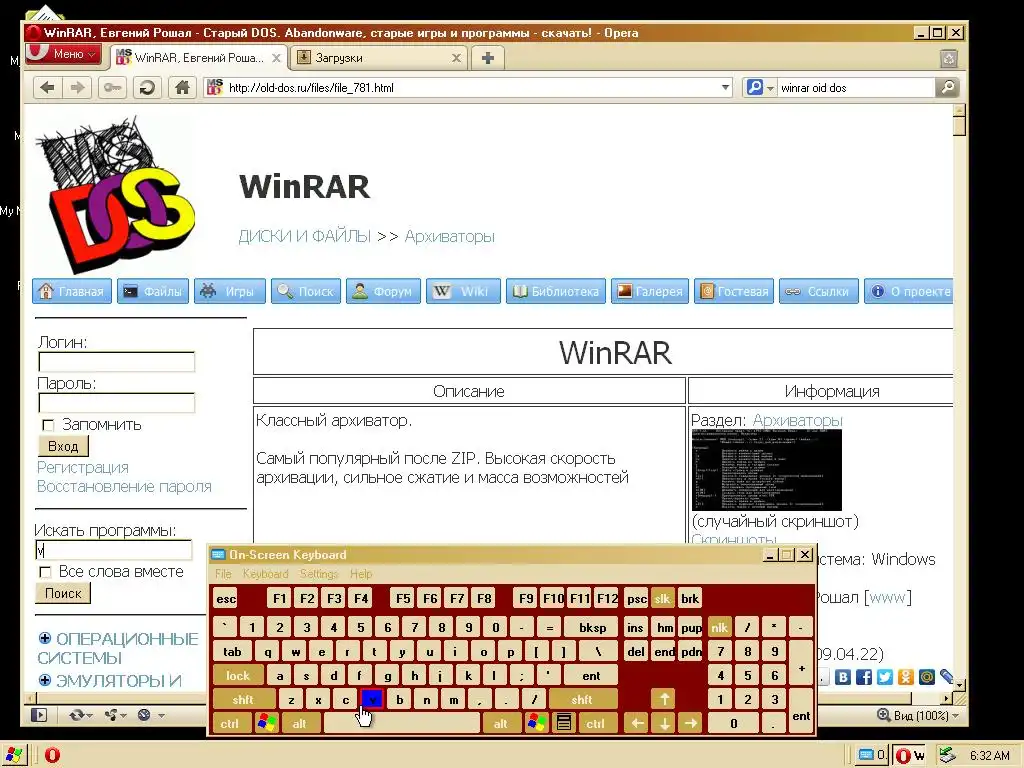Toggle the lock key on on-screen keyboard
This screenshot has width=1024, height=768.
(238, 676)
